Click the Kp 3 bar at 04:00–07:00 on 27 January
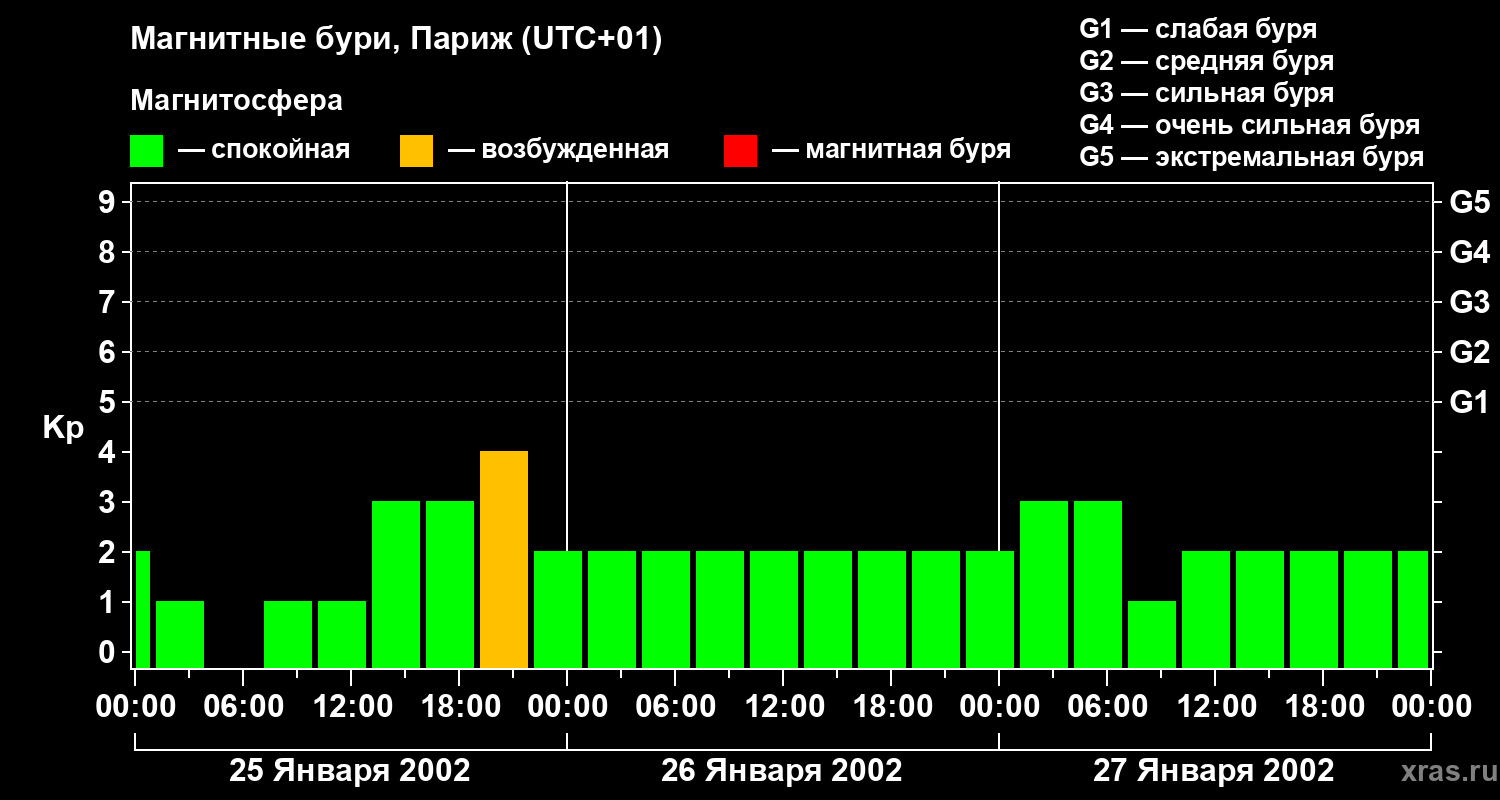1500x800 pixels. coord(1098,585)
